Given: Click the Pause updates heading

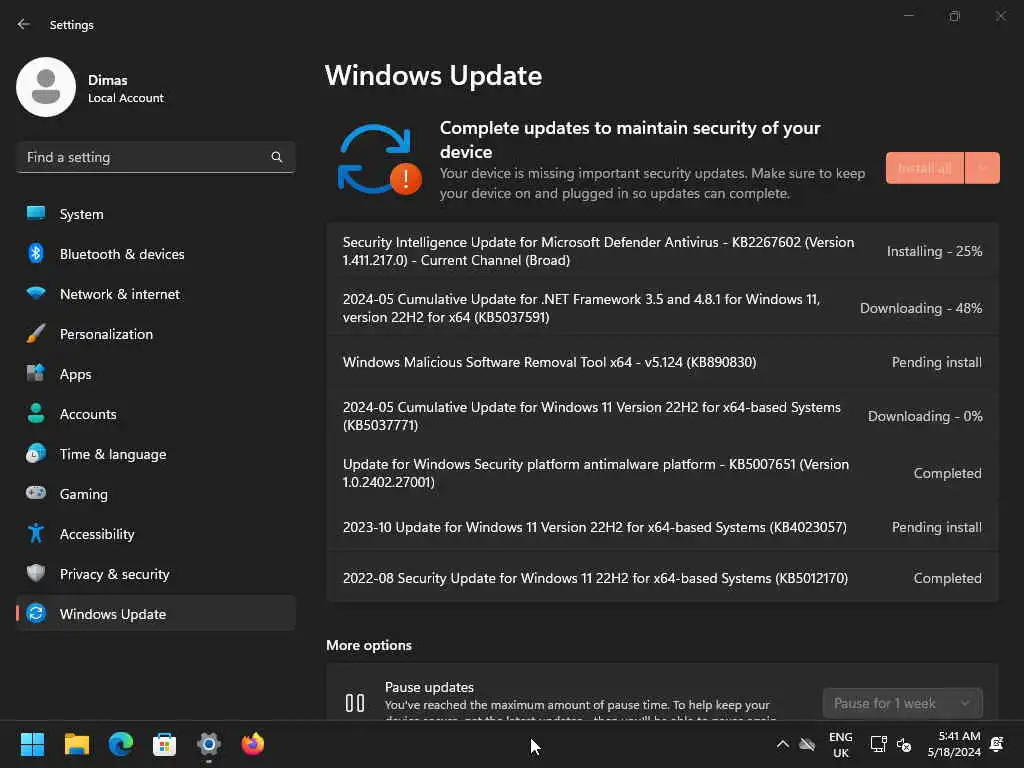Looking at the screenshot, I should [429, 687].
